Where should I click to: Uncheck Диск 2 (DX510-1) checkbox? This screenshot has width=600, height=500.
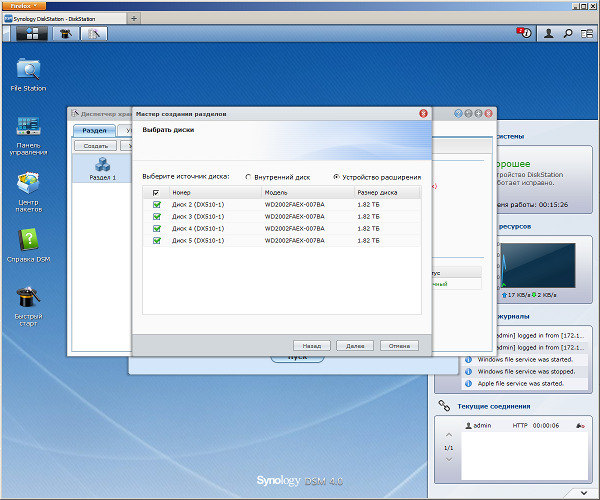[156, 205]
